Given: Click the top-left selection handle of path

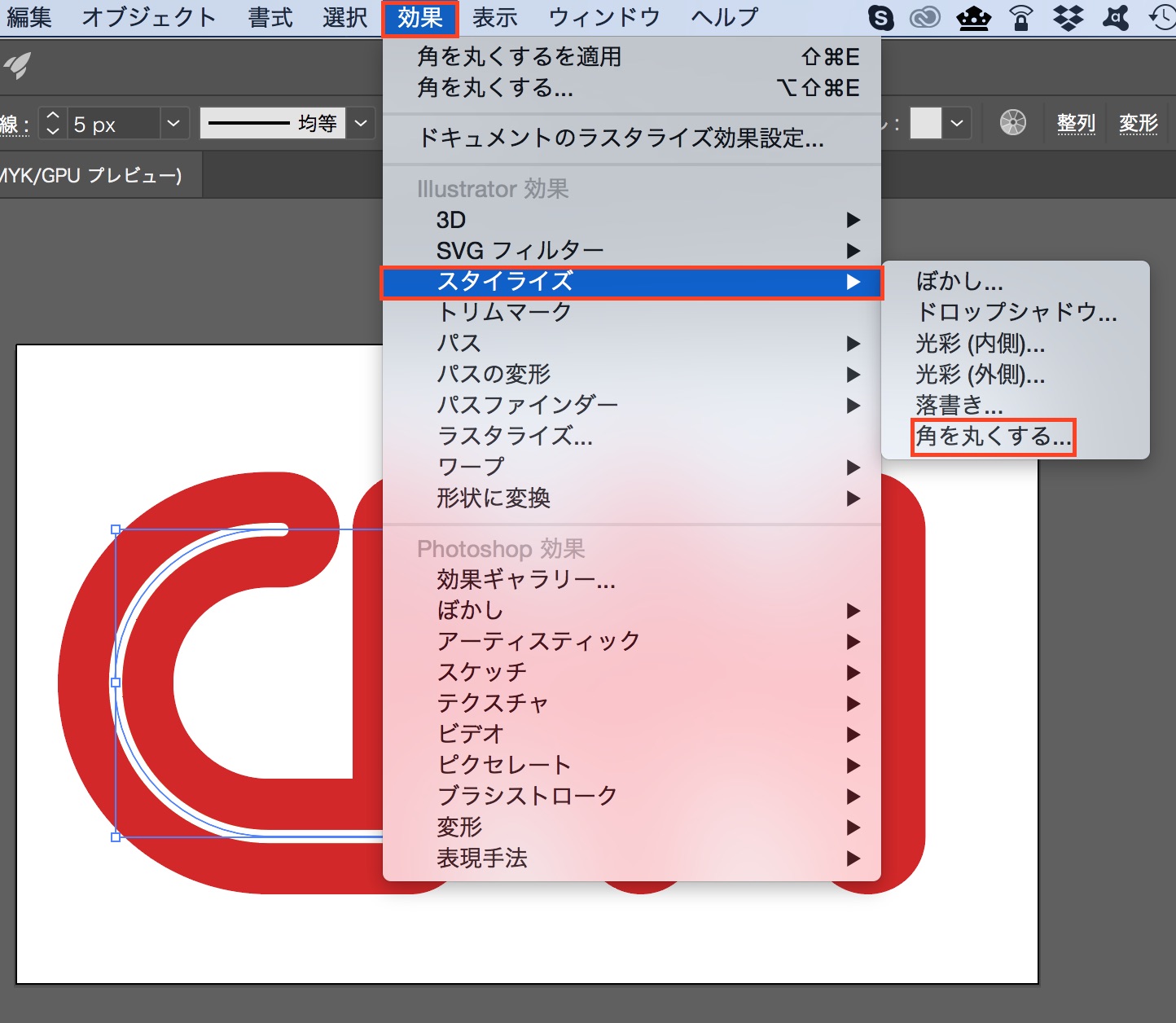Looking at the screenshot, I should point(116,529).
